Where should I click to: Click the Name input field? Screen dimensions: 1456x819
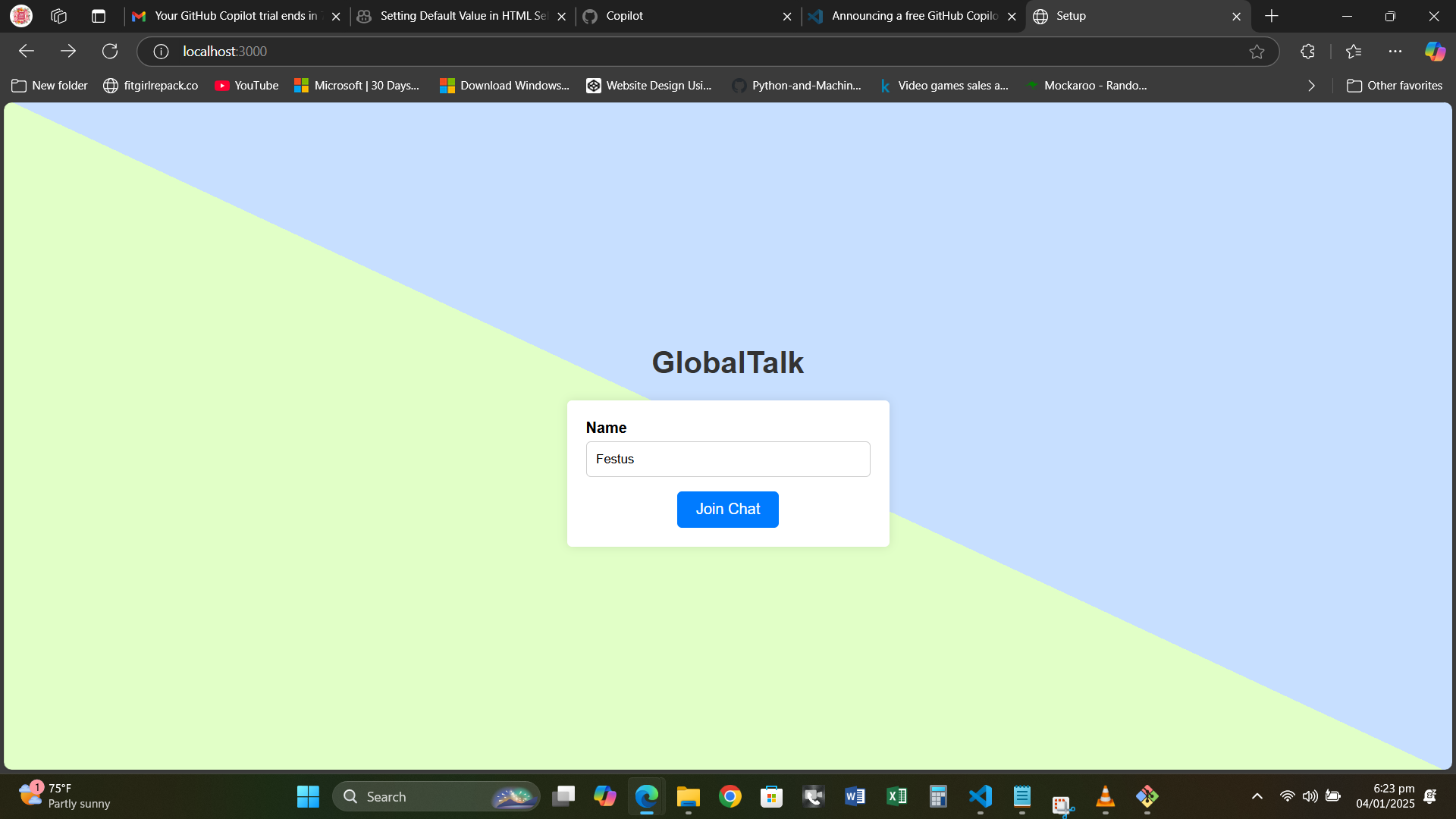727,459
